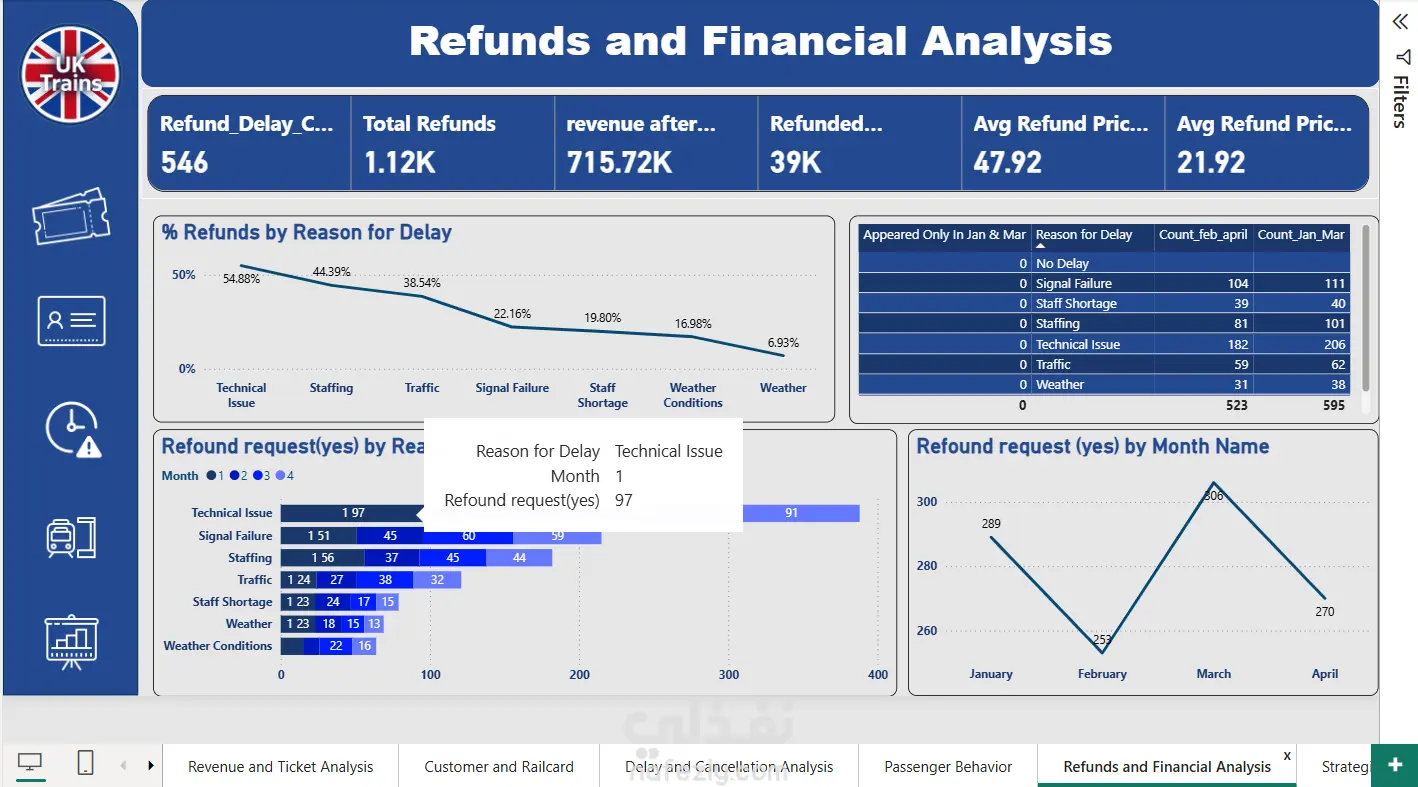
Task: Show next page tabs with arrow
Action: pyautogui.click(x=151, y=766)
